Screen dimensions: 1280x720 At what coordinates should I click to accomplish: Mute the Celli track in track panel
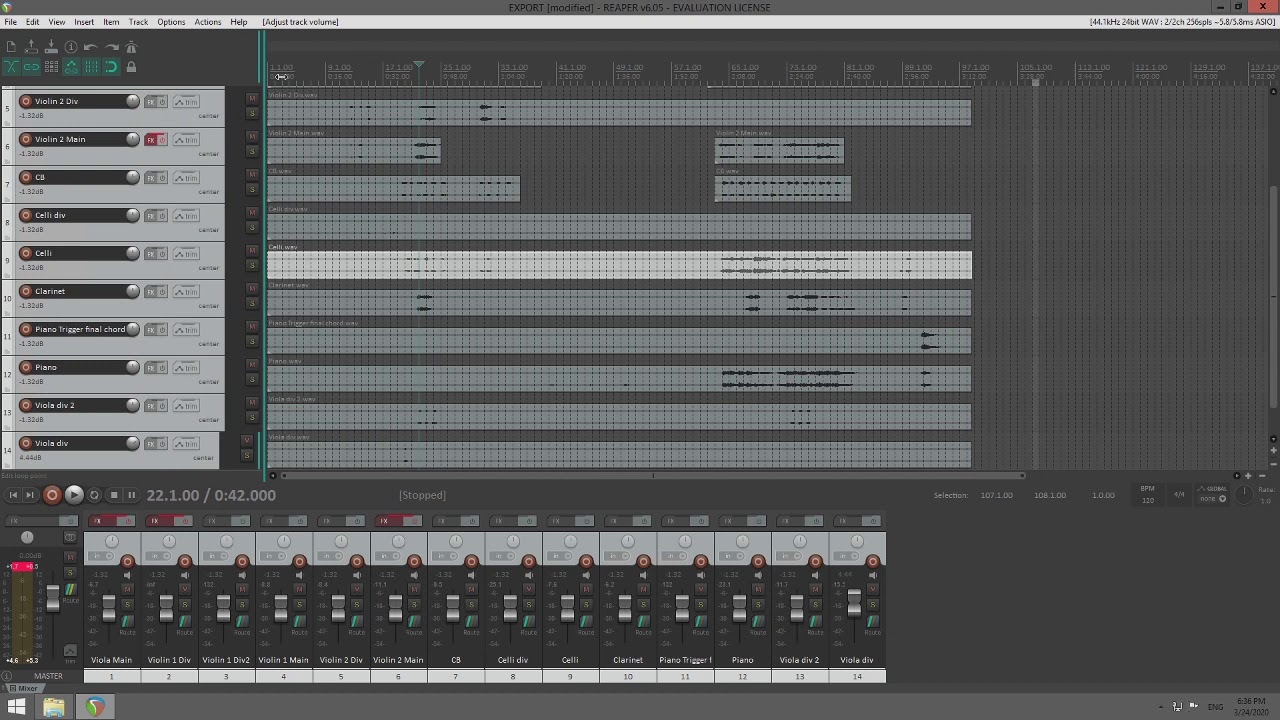point(252,250)
